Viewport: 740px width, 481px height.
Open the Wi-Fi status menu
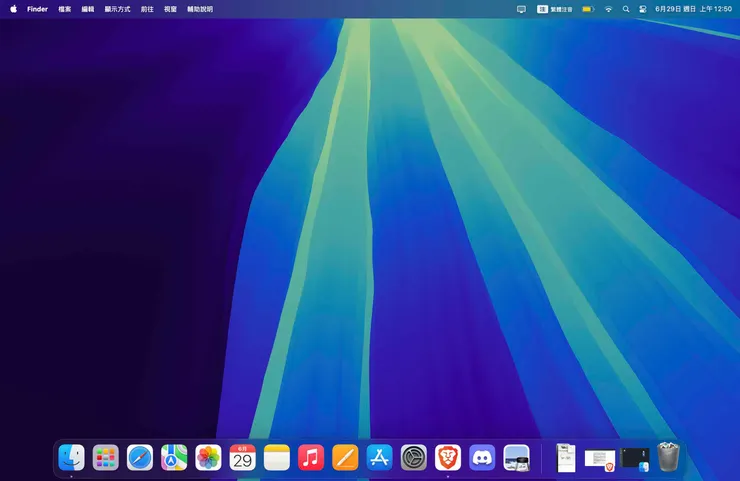point(608,9)
